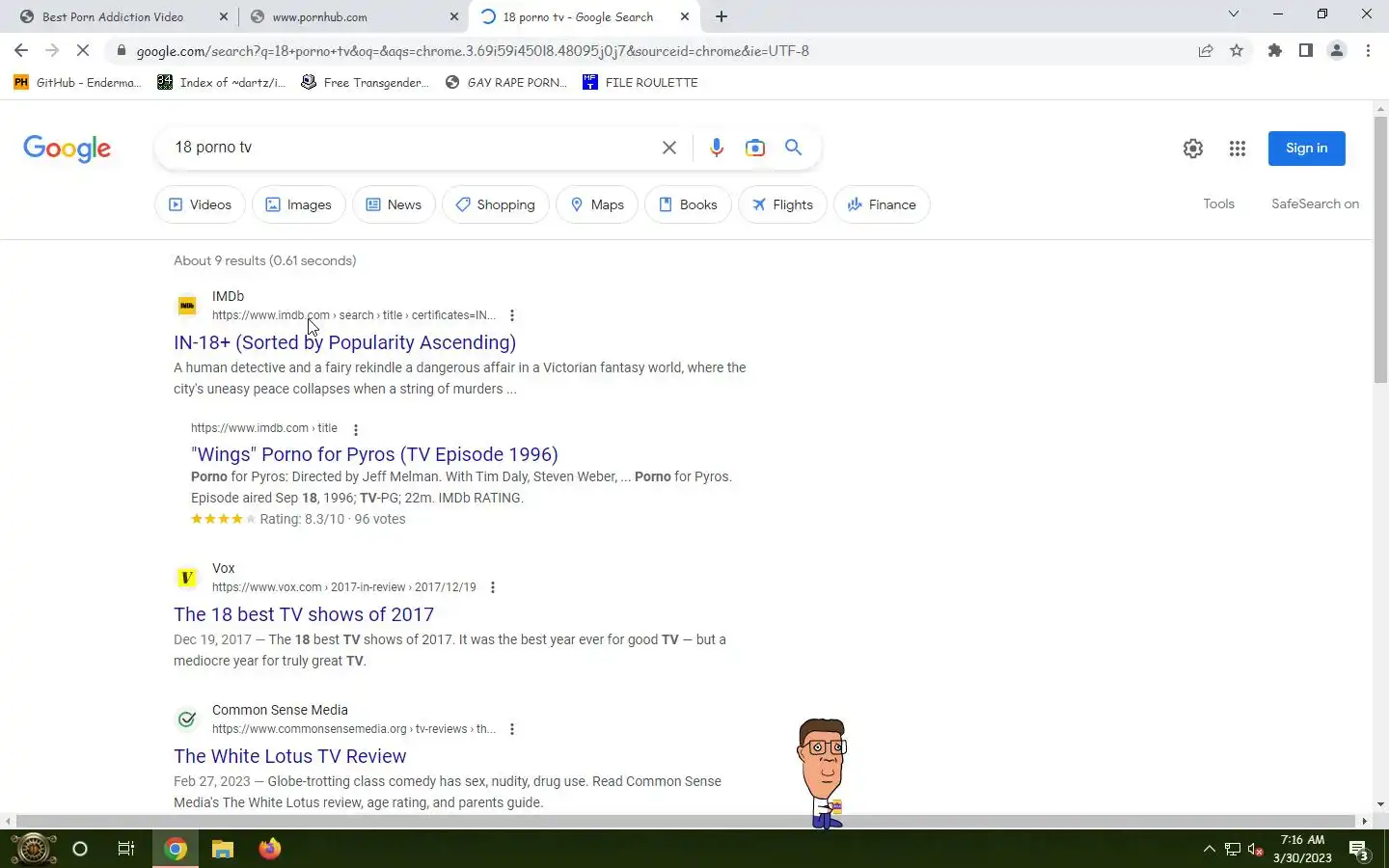
Task: Open search by image camera icon
Action: point(755,148)
